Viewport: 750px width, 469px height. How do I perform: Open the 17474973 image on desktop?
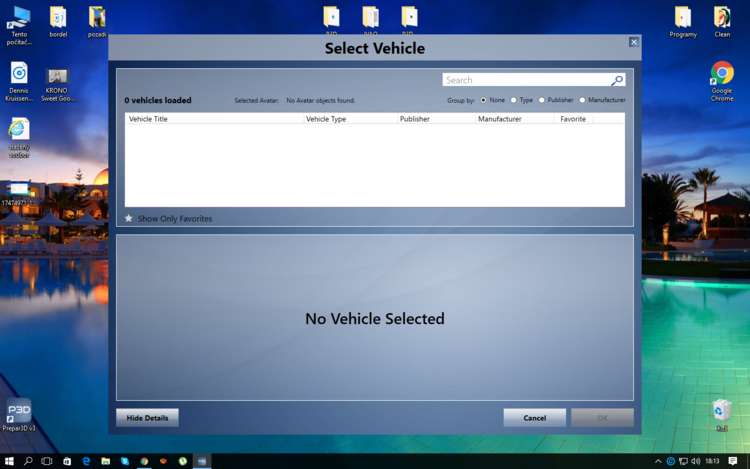(x=18, y=194)
